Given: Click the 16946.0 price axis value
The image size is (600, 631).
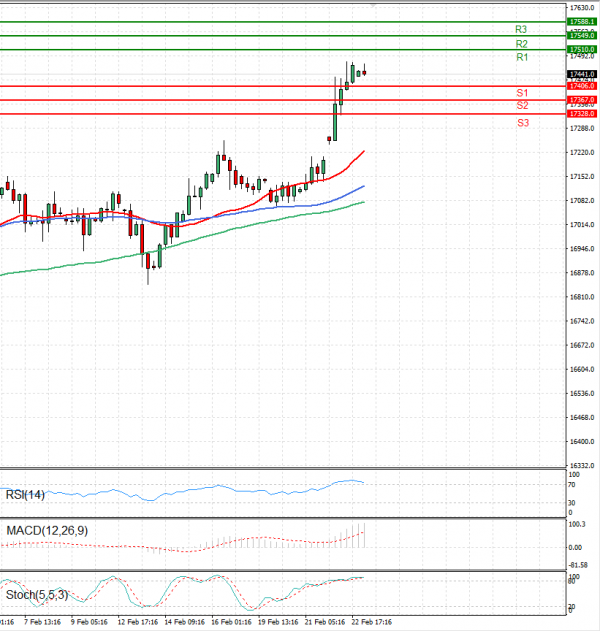Looking at the screenshot, I should [582, 249].
